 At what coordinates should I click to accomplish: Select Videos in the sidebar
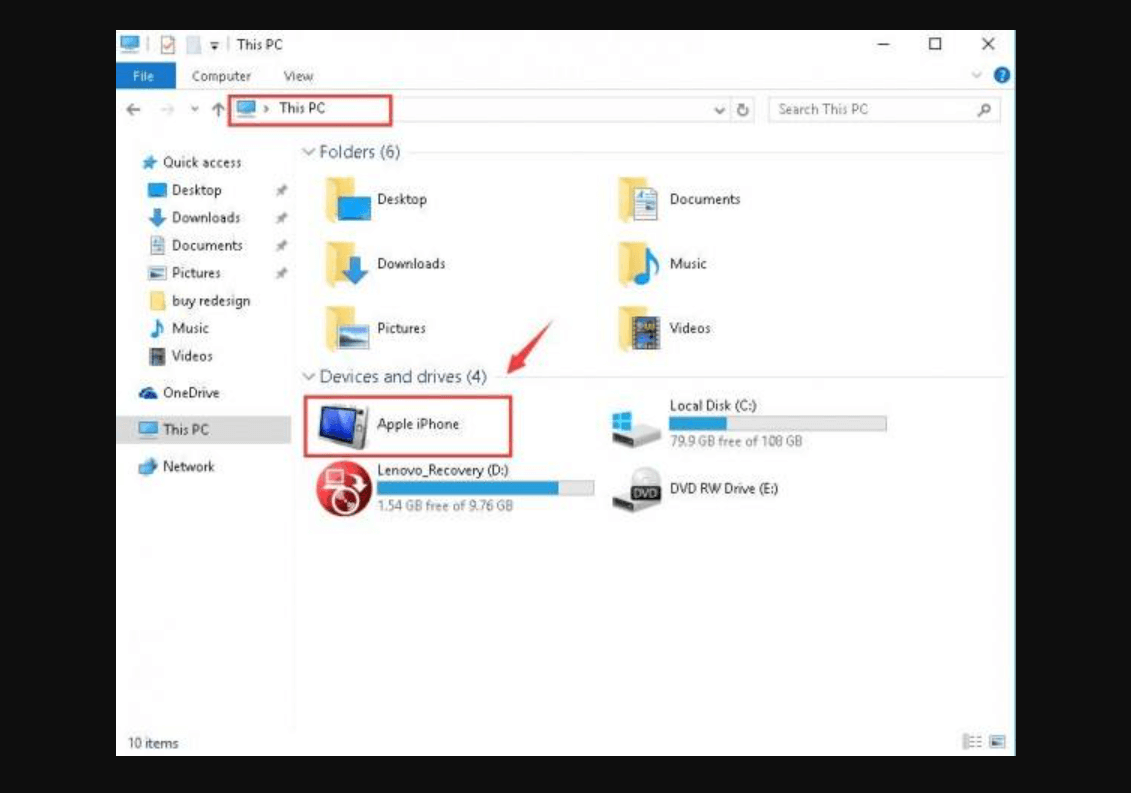pos(180,356)
